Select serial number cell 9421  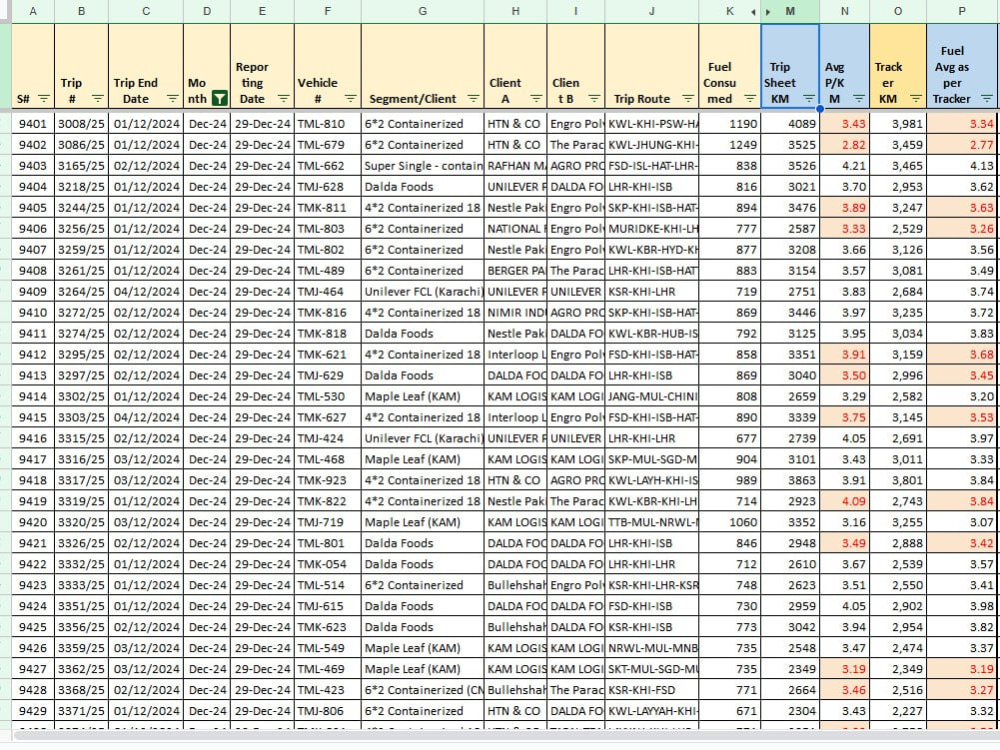[33, 543]
